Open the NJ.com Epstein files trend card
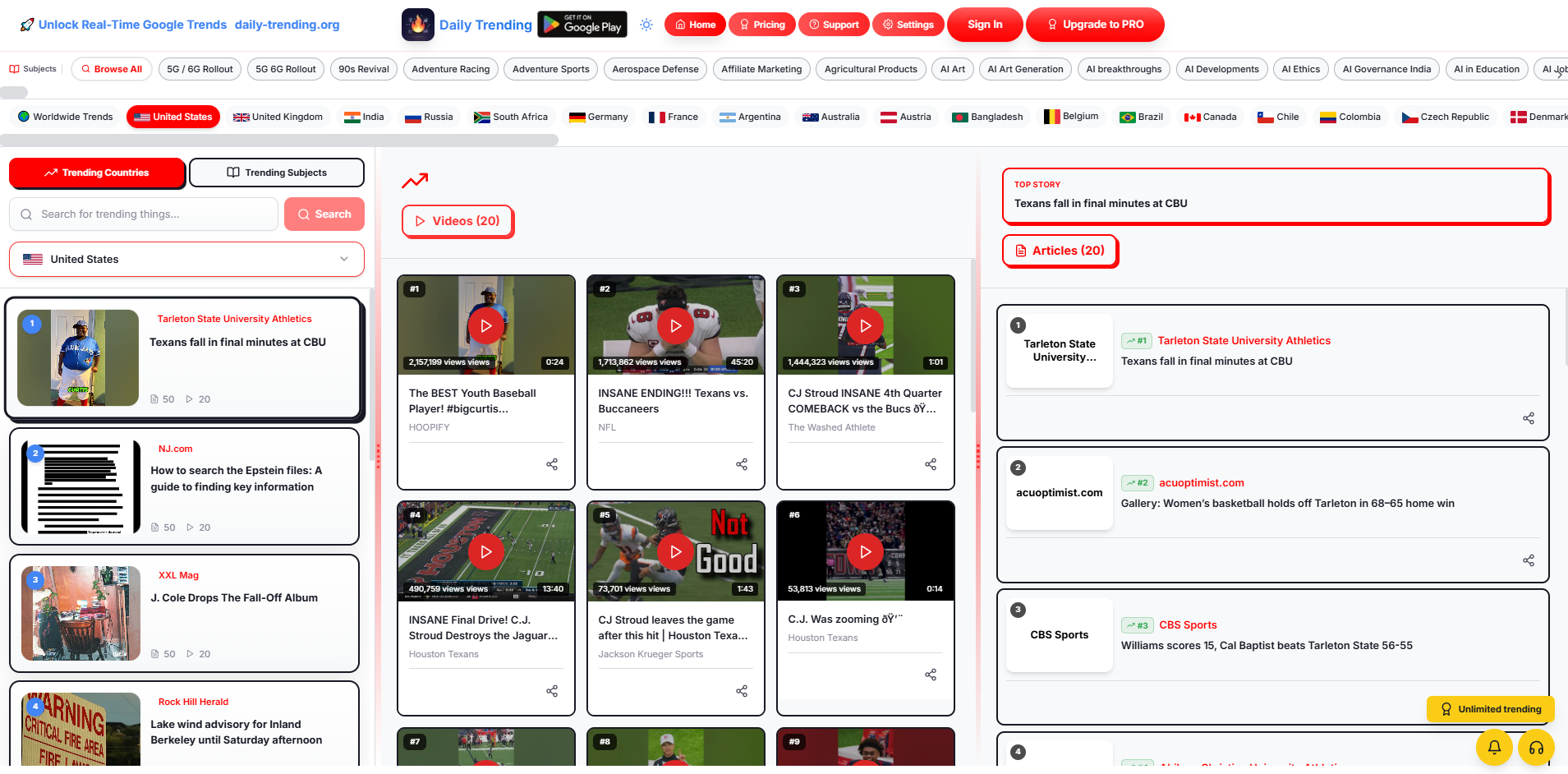 tap(185, 486)
